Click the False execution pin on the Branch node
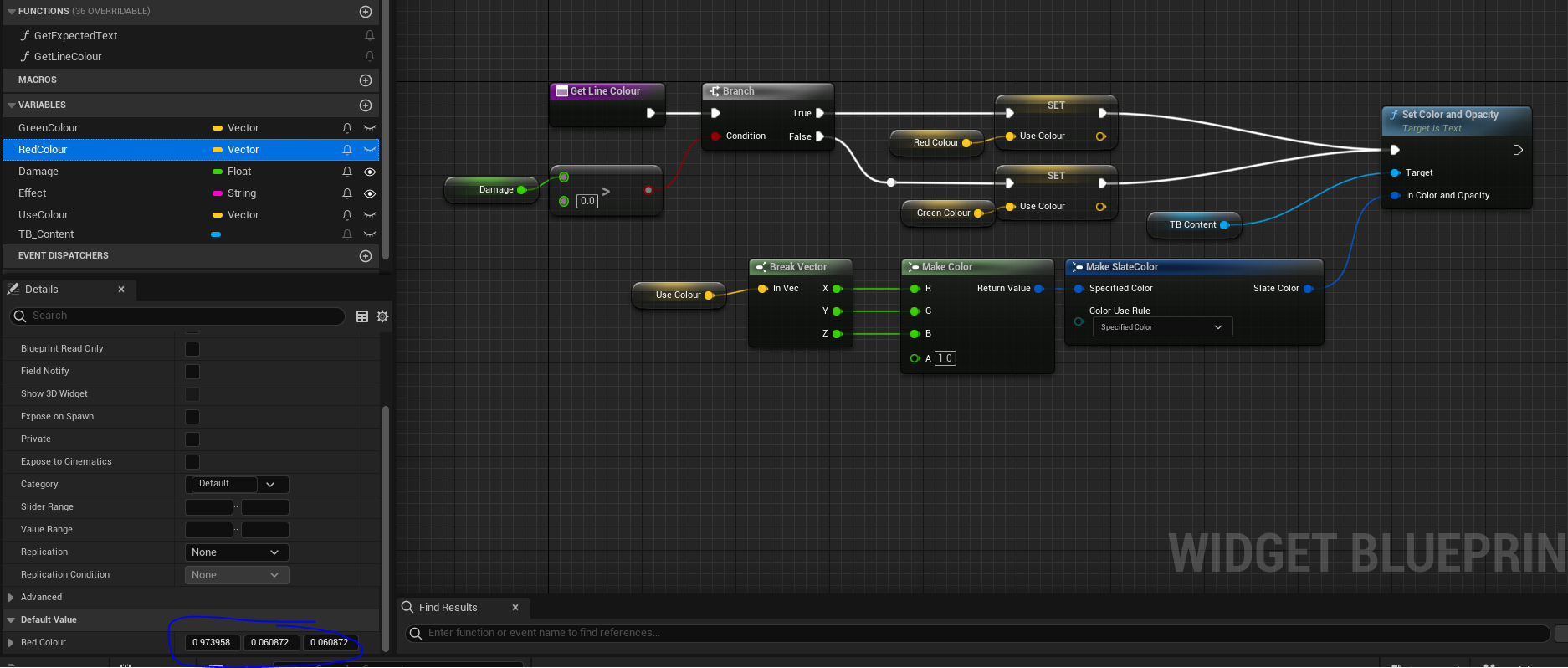The height and width of the screenshot is (668, 1568). coord(820,136)
